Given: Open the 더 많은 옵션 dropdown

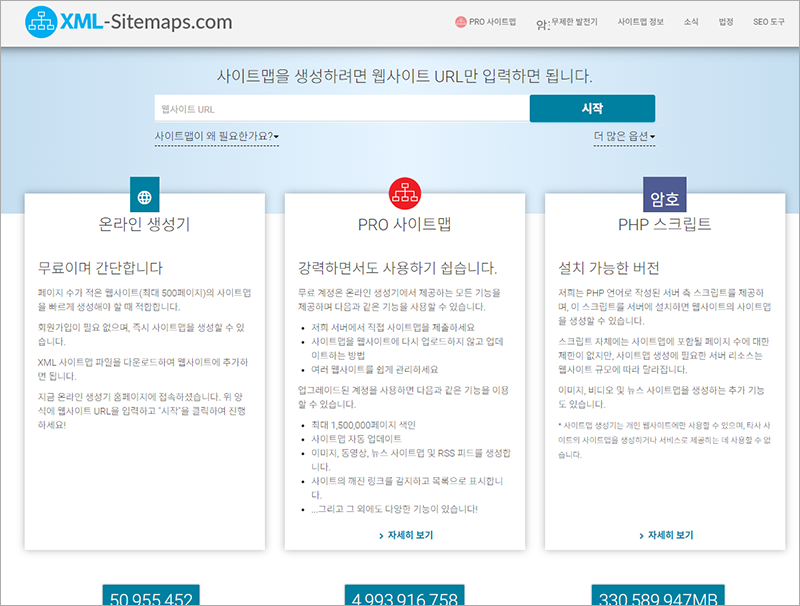Looking at the screenshot, I should pyautogui.click(x=624, y=136).
